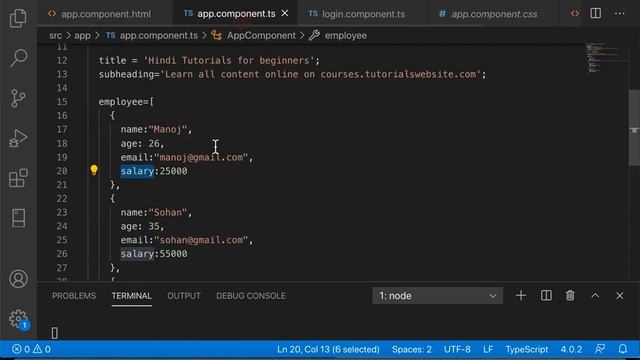Image resolution: width=640 pixels, height=360 pixels.
Task: Open the Search view icon
Action: tap(18, 58)
